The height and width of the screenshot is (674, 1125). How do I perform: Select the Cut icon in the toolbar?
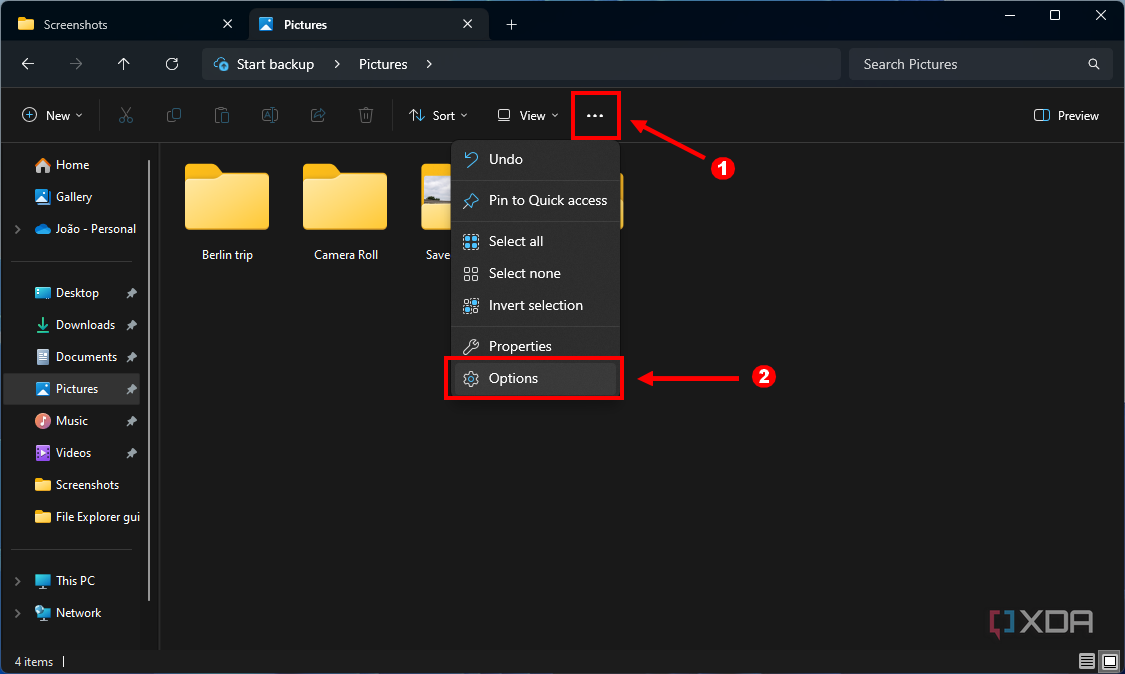pos(125,115)
